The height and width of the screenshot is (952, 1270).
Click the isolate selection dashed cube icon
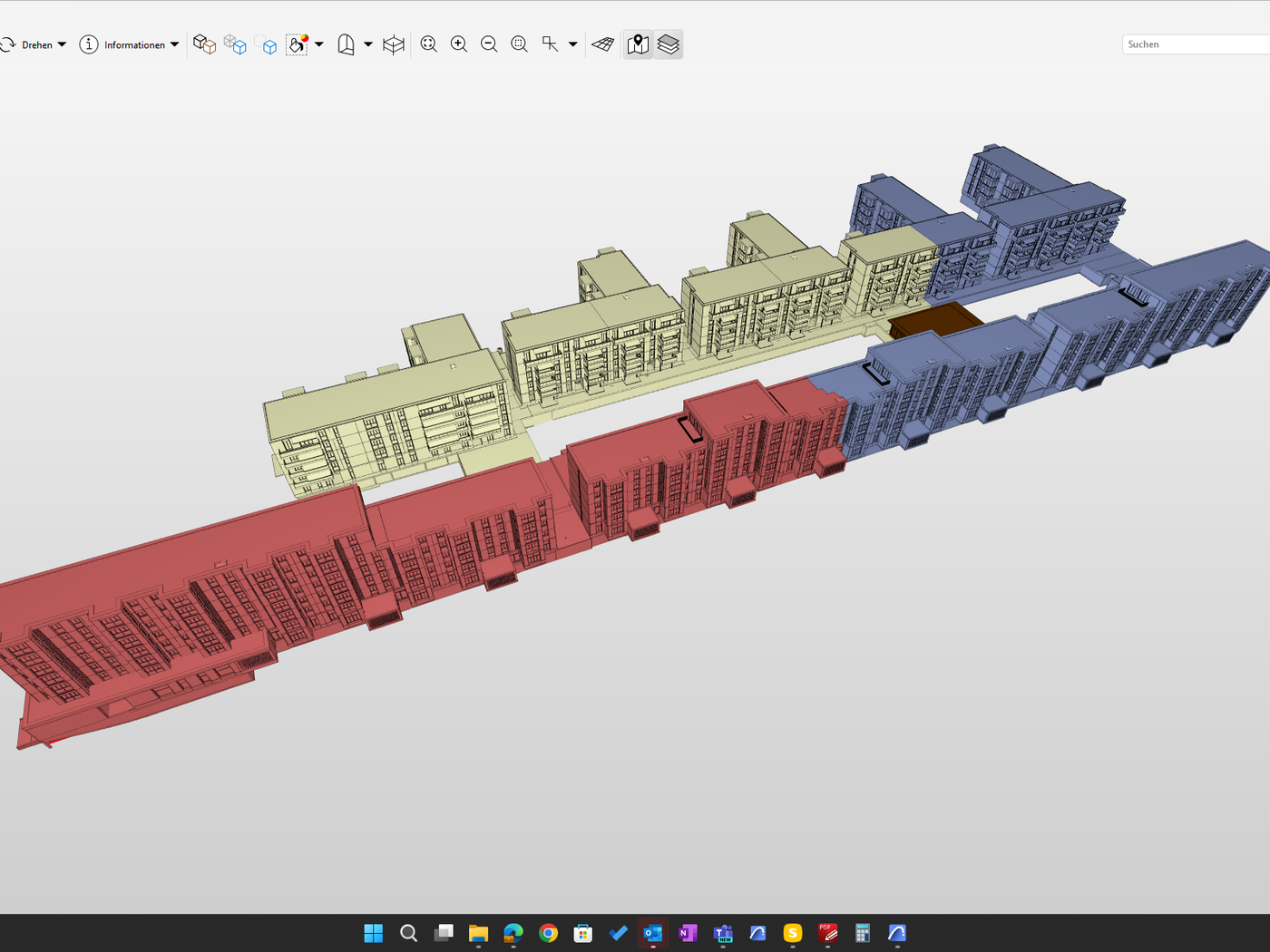[x=266, y=44]
